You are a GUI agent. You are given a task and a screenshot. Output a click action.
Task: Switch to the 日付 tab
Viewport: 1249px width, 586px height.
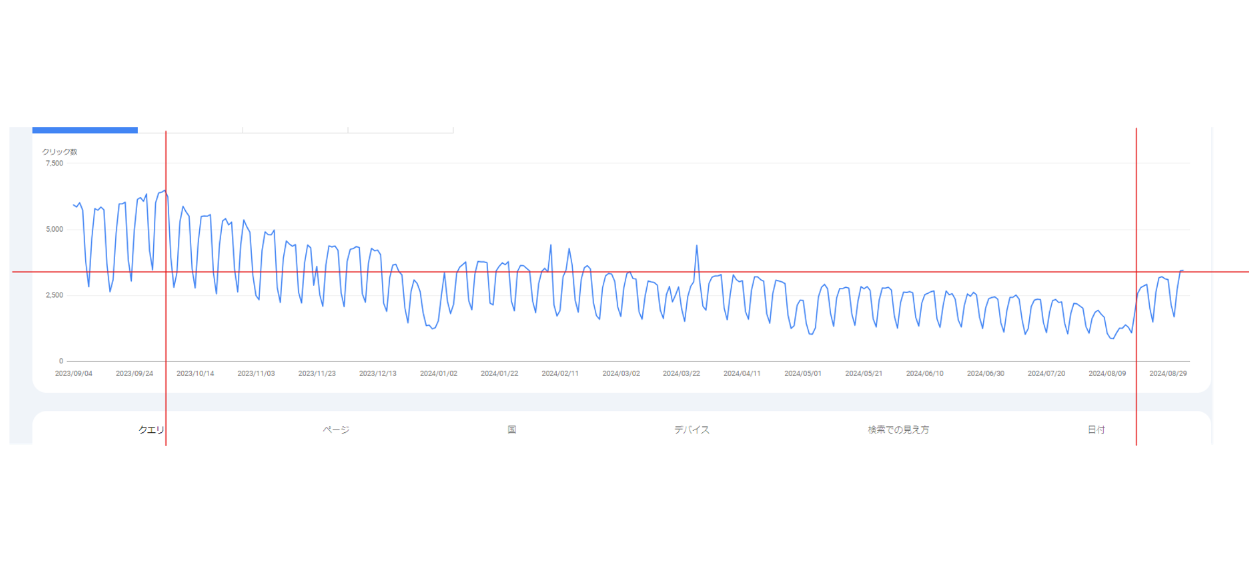point(1097,430)
